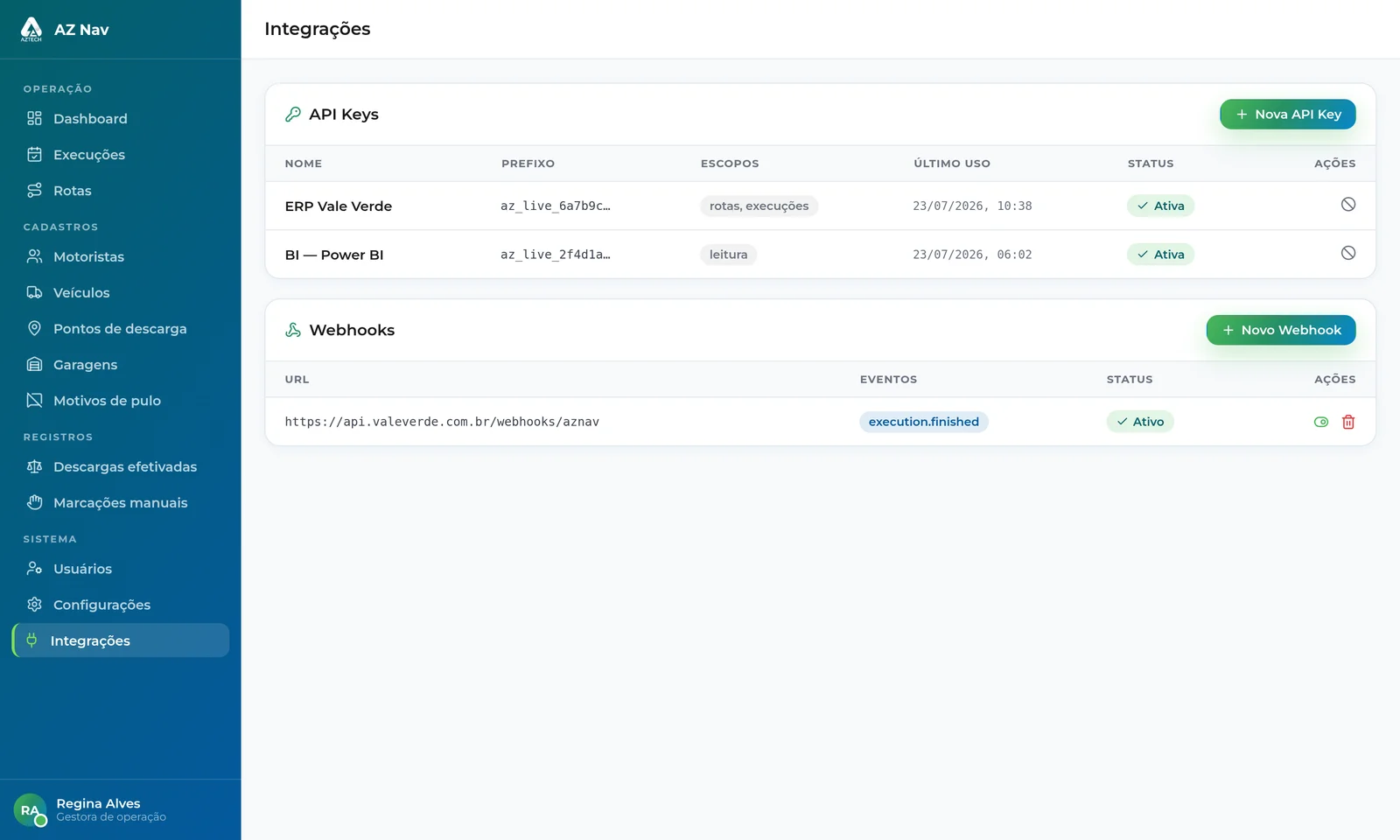1400x840 pixels.
Task: Click the Ativa status of BI — Power BI
Action: pyautogui.click(x=1160, y=255)
